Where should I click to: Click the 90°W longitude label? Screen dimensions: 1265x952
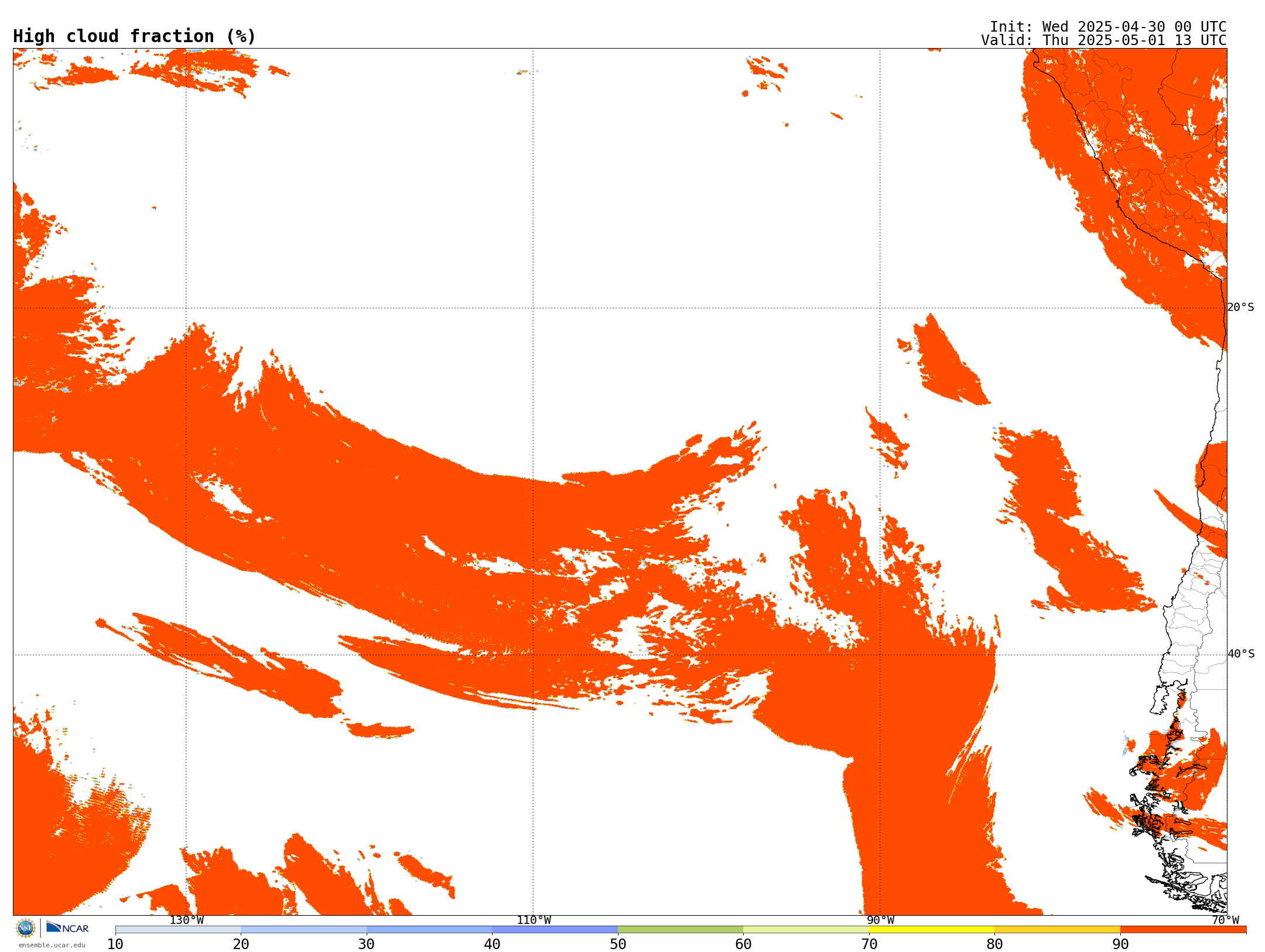880,920
